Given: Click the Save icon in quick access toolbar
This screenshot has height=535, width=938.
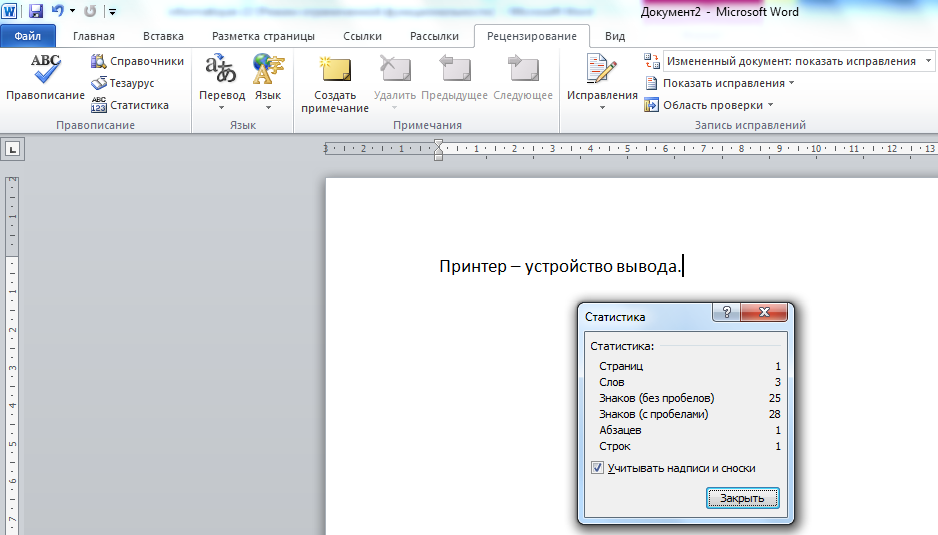Looking at the screenshot, I should point(36,11).
